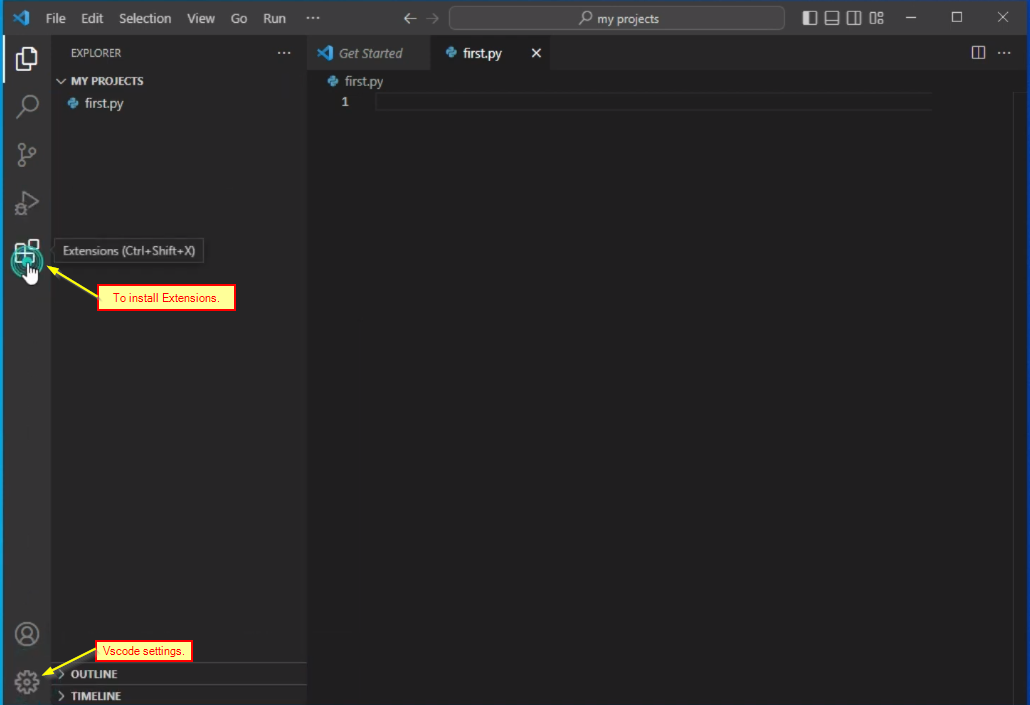Split the editor using the layout icon
Screen dimensions: 1030x705
click(x=977, y=52)
